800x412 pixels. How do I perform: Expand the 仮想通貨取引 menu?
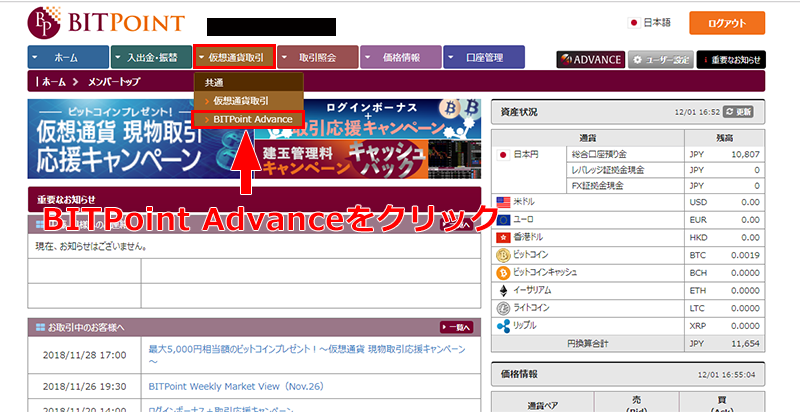coord(235,57)
